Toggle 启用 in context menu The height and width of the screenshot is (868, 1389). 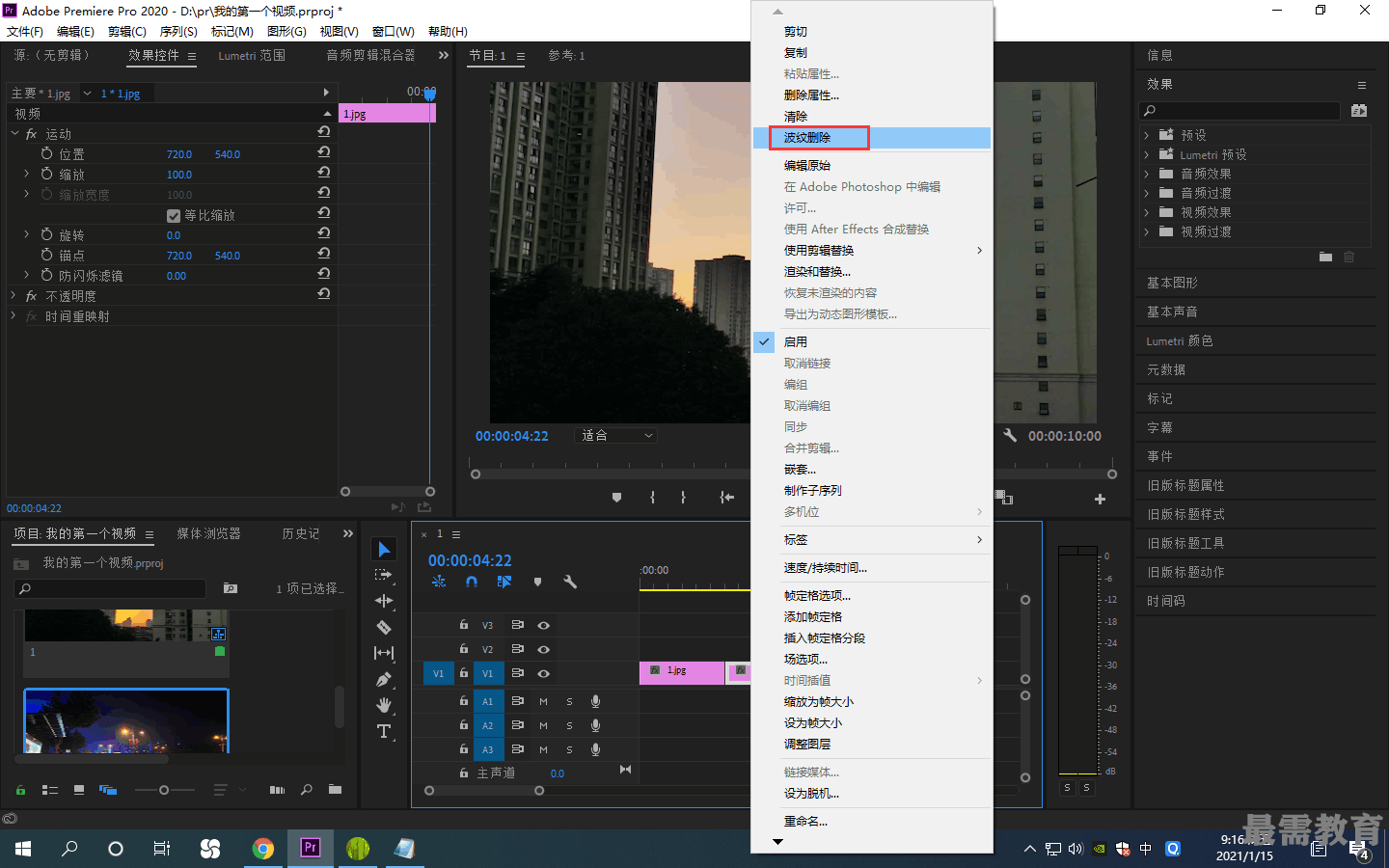coord(872,342)
